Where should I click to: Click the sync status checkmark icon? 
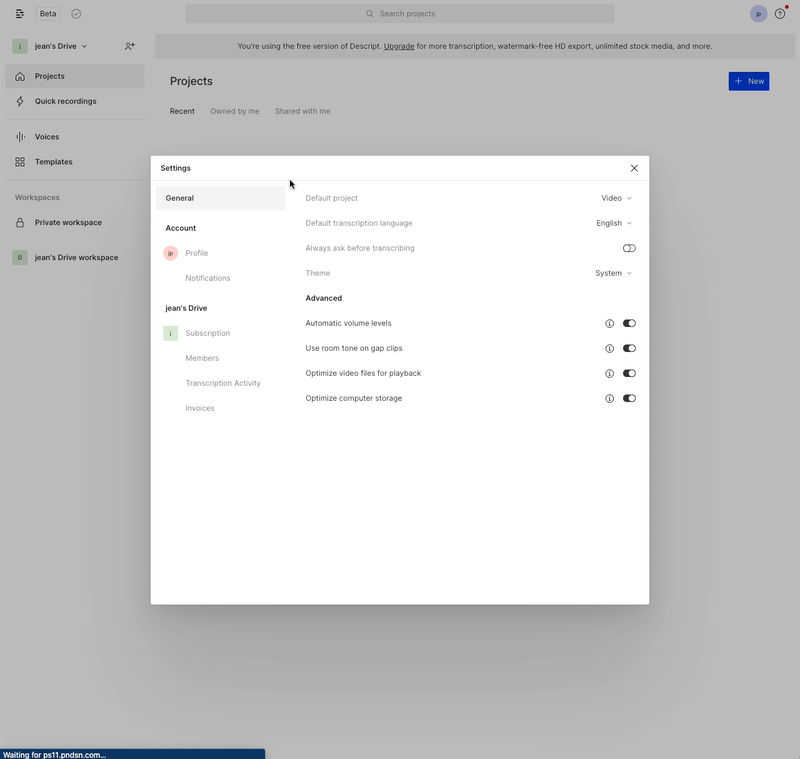click(76, 14)
